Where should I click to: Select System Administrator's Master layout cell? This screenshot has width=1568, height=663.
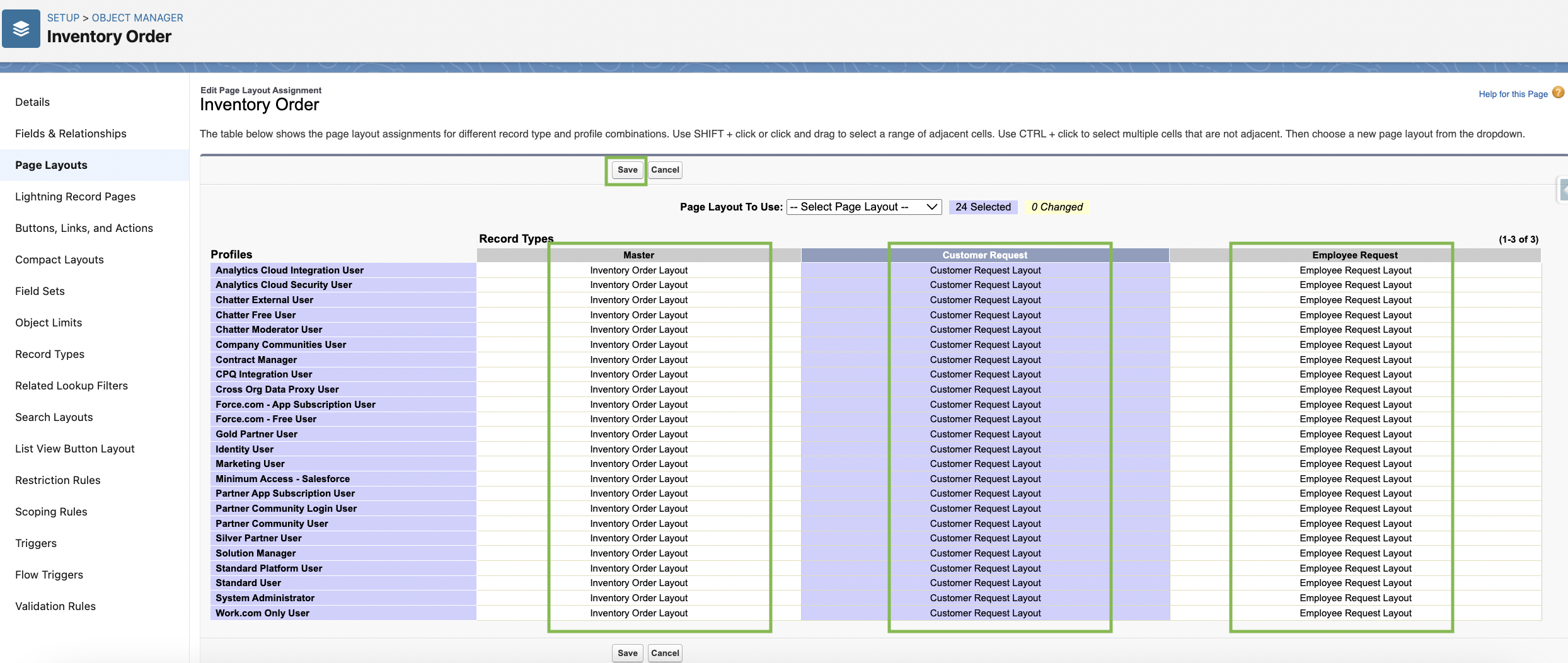click(638, 598)
